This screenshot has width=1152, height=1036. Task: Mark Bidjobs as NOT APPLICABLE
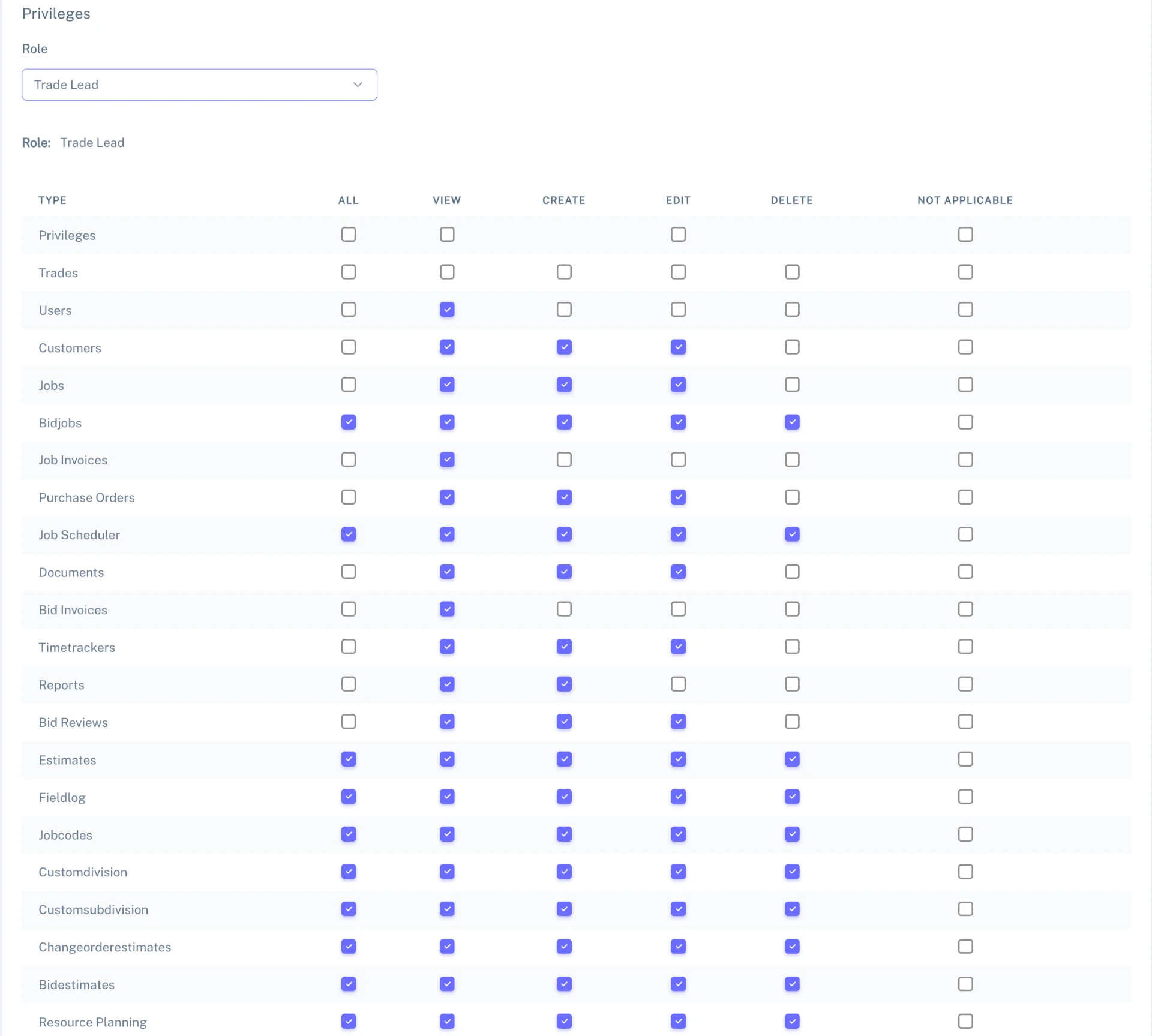[x=965, y=422]
